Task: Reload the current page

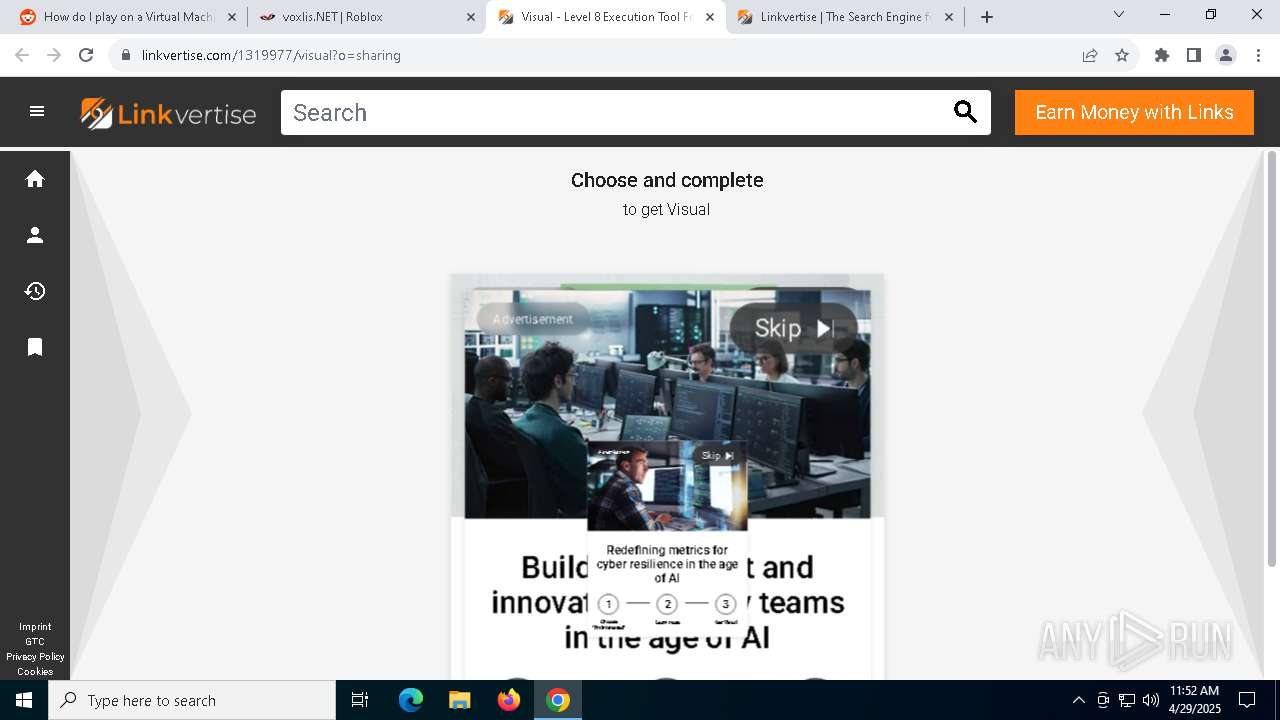Action: point(86,55)
